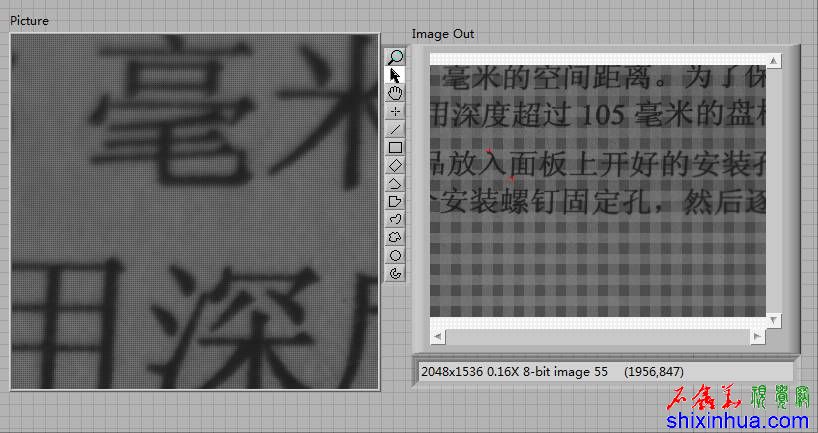818x433 pixels.
Task: Activate the Pan hand tool
Action: [x=396, y=93]
